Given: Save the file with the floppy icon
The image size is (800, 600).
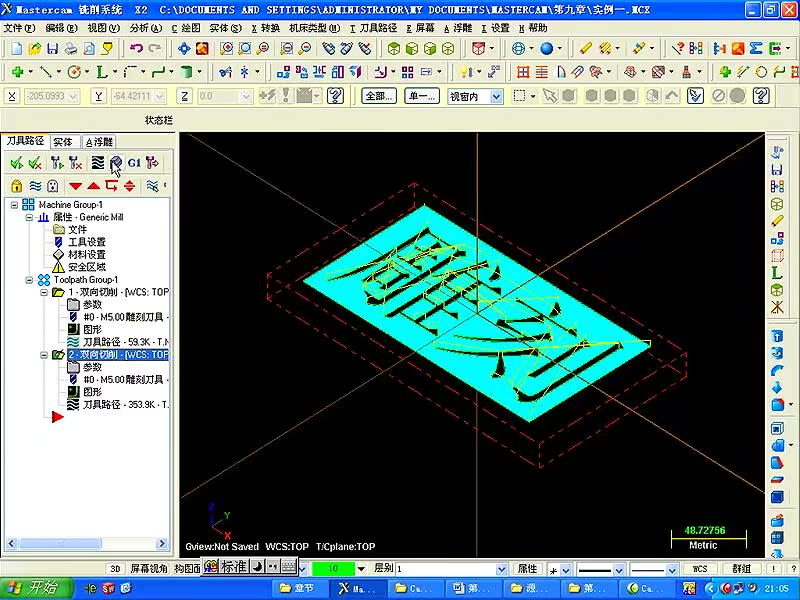Looking at the screenshot, I should coord(53,48).
